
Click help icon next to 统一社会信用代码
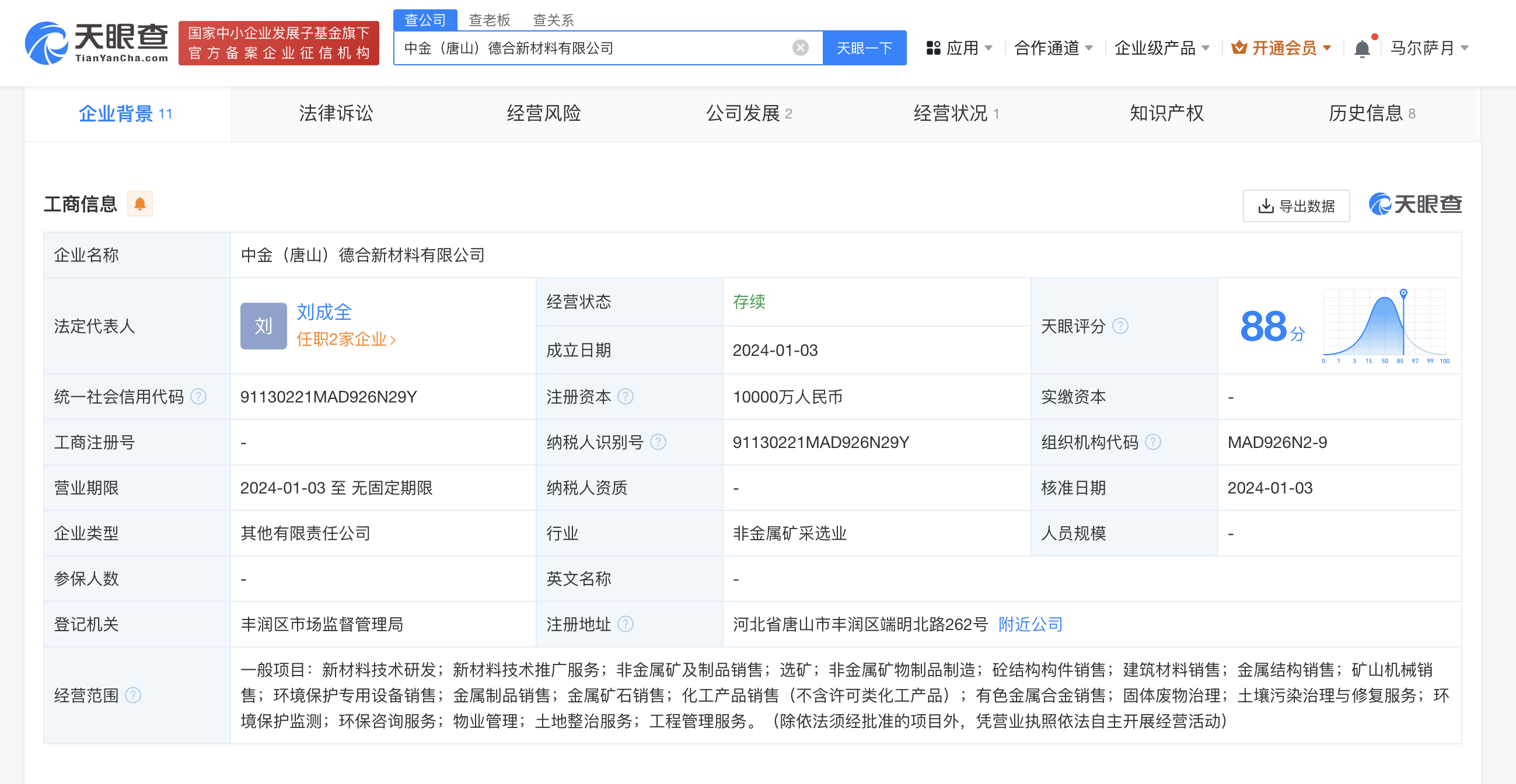[199, 397]
